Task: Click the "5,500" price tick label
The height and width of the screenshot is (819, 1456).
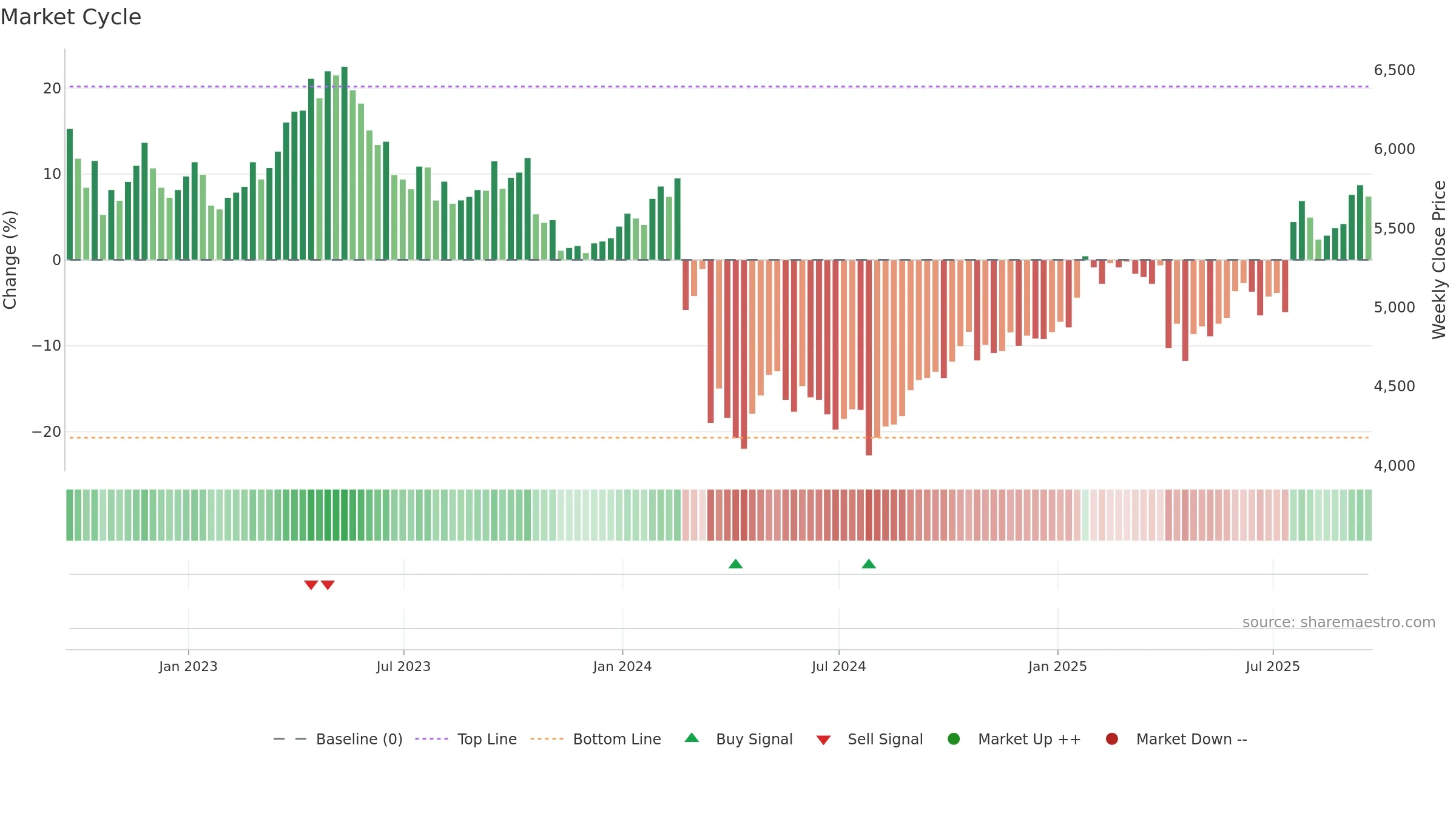Action: click(x=1394, y=228)
